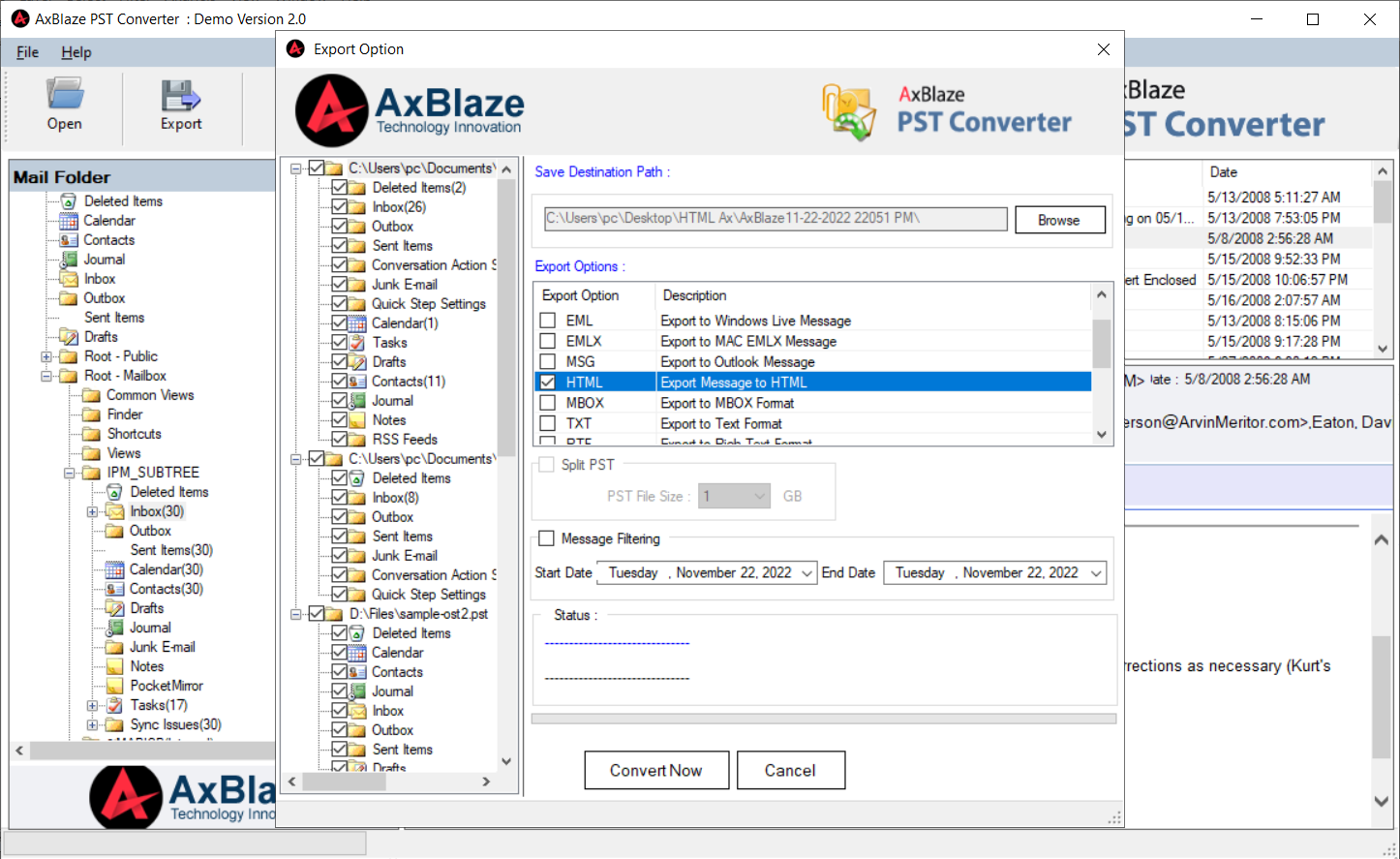Expand the Tasks(17) node
Viewport: 1400px width, 859px height.
pos(92,705)
